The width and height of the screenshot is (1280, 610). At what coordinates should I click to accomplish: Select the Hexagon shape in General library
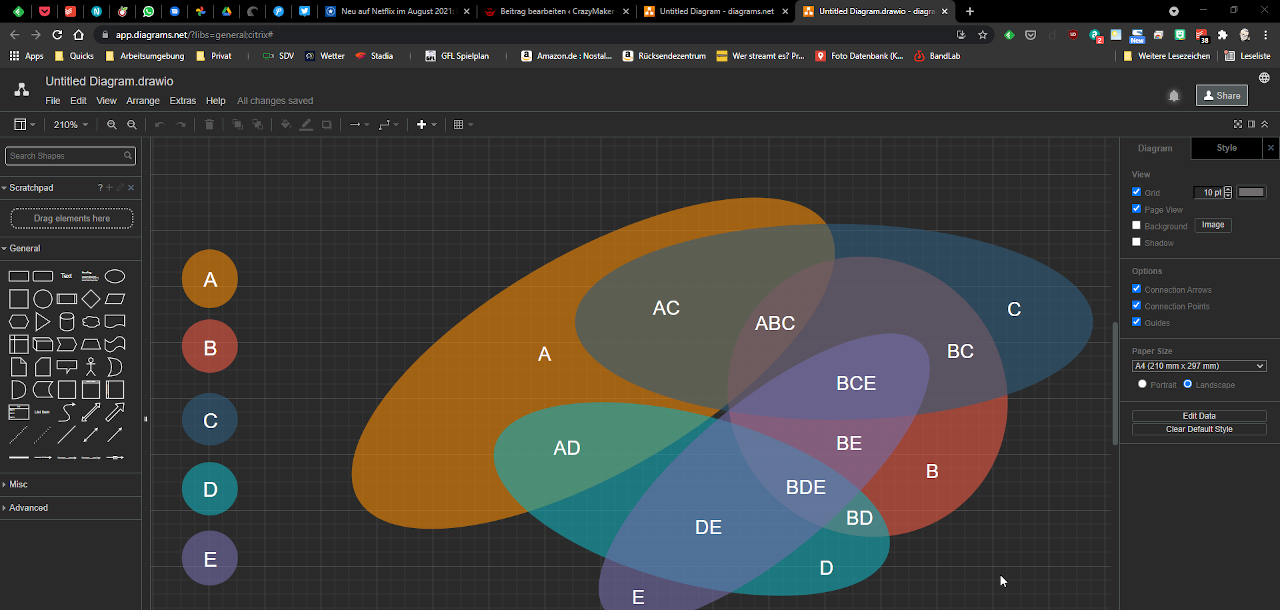click(x=18, y=322)
